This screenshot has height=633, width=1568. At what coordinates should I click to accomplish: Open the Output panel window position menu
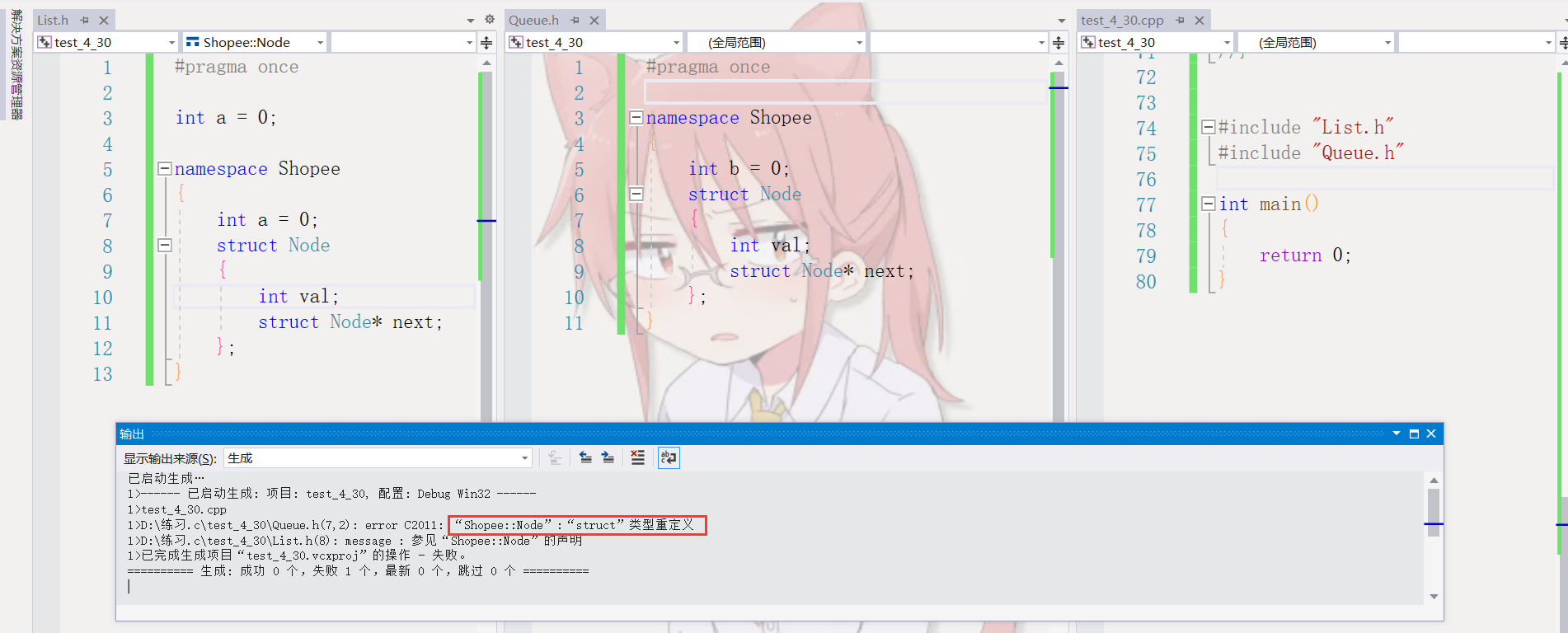coord(1397,434)
